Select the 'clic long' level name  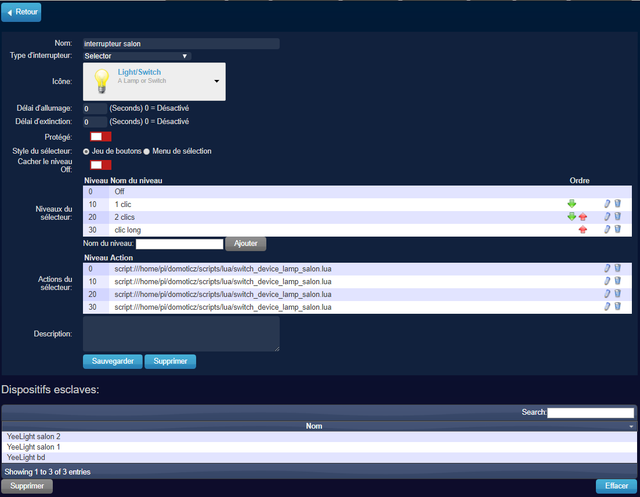coord(127,230)
